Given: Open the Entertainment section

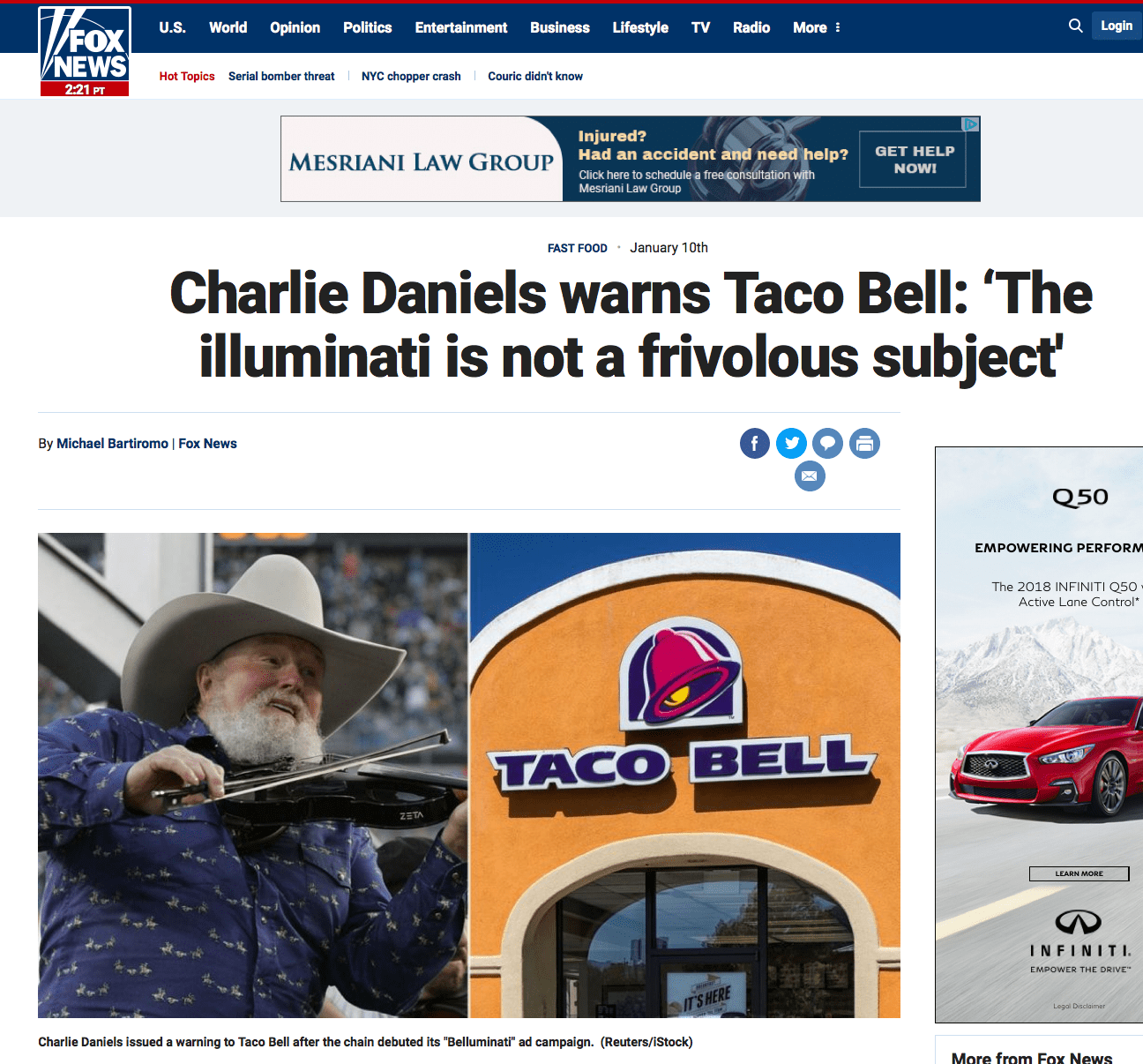Looking at the screenshot, I should [461, 27].
